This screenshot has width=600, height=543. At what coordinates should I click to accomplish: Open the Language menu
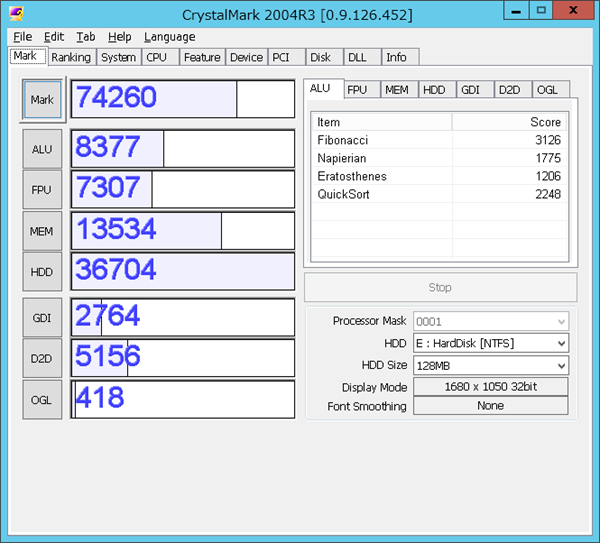pyautogui.click(x=170, y=37)
